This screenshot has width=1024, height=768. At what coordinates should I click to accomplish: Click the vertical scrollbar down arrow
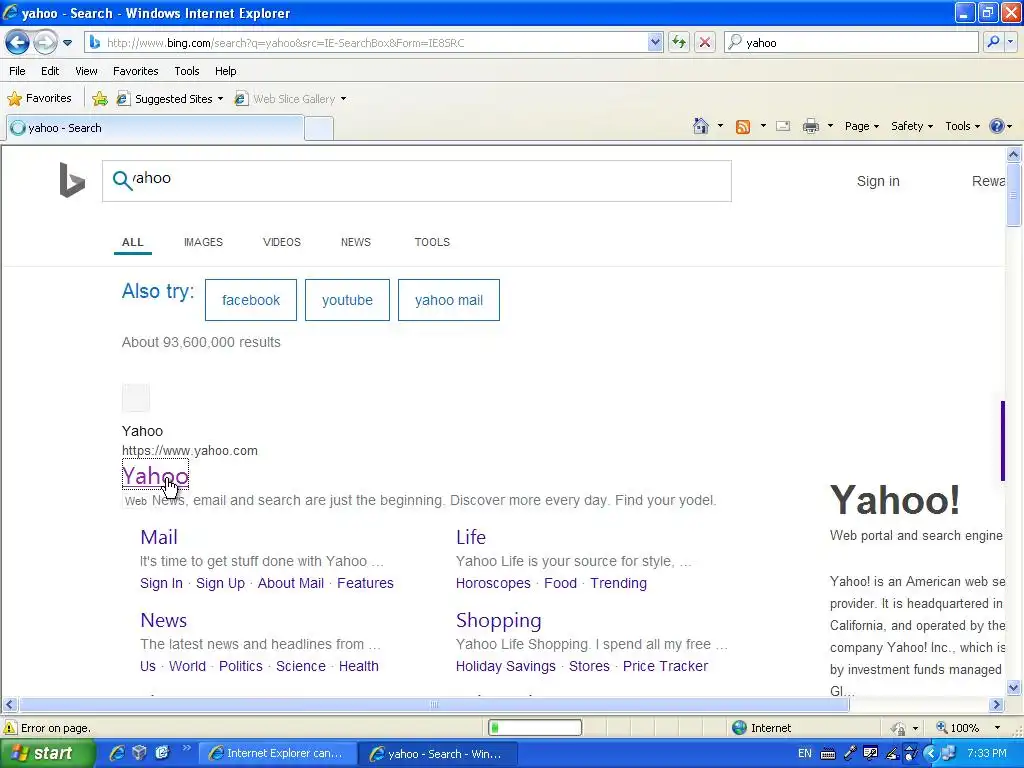pyautogui.click(x=1014, y=687)
